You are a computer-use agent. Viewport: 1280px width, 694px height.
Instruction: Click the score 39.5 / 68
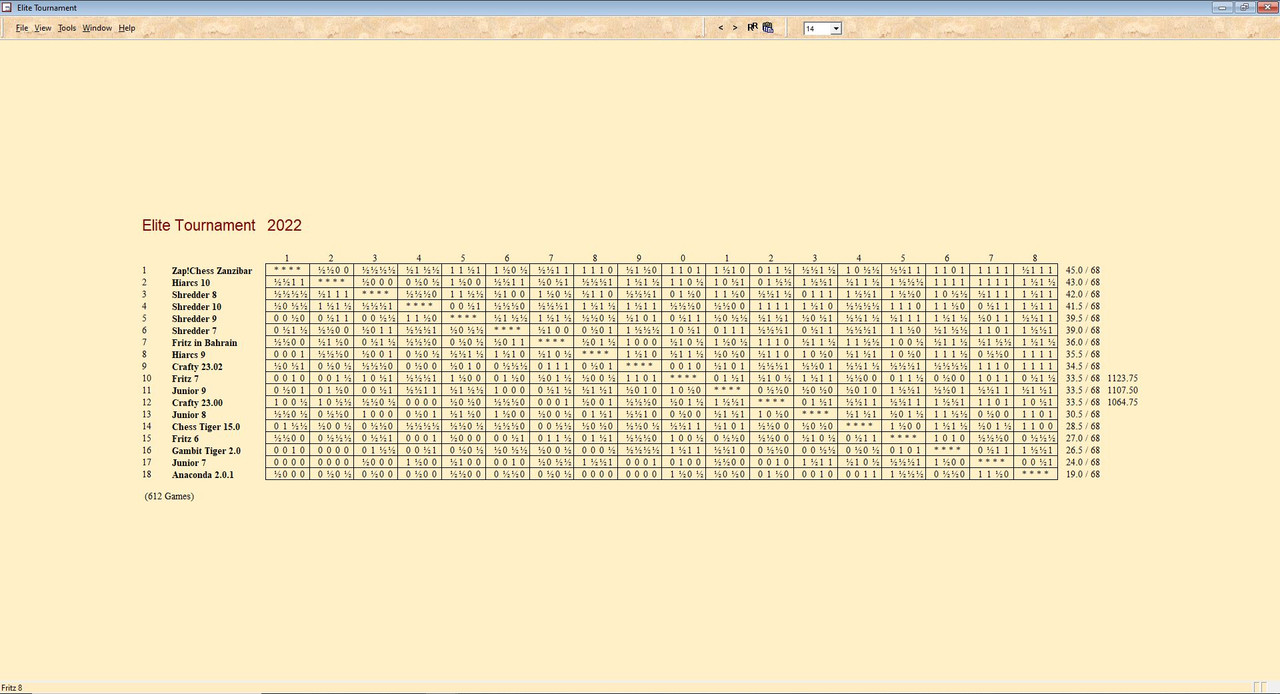coord(1083,319)
